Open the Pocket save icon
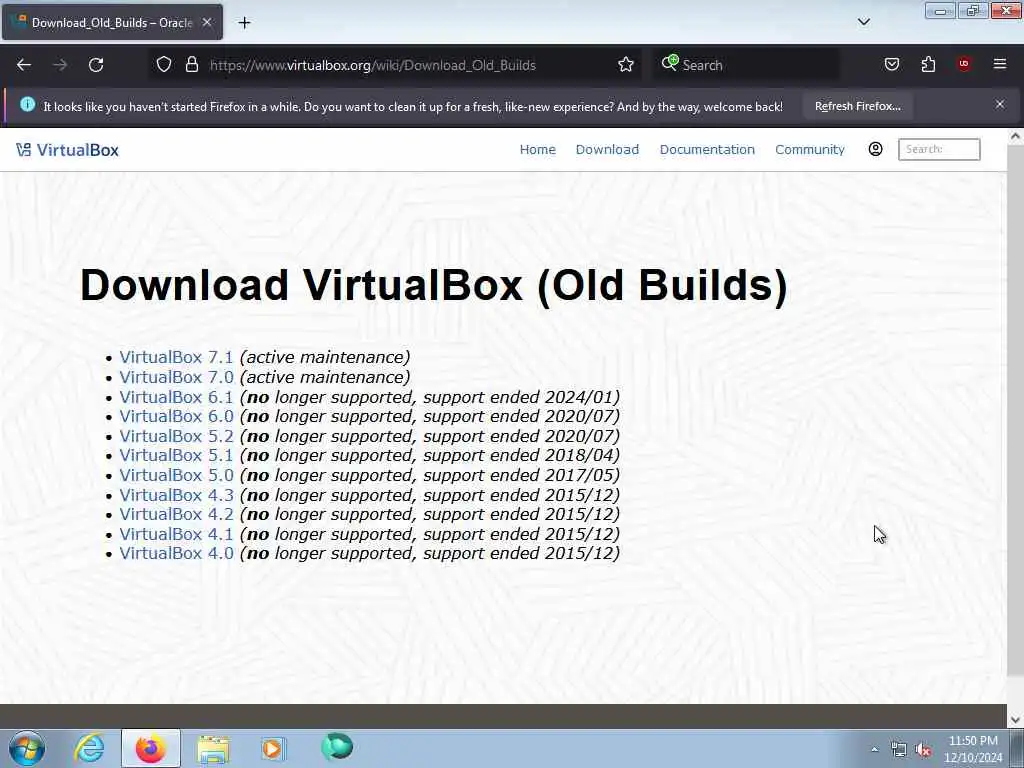Screen dimensions: 1024x768 pos(891,65)
